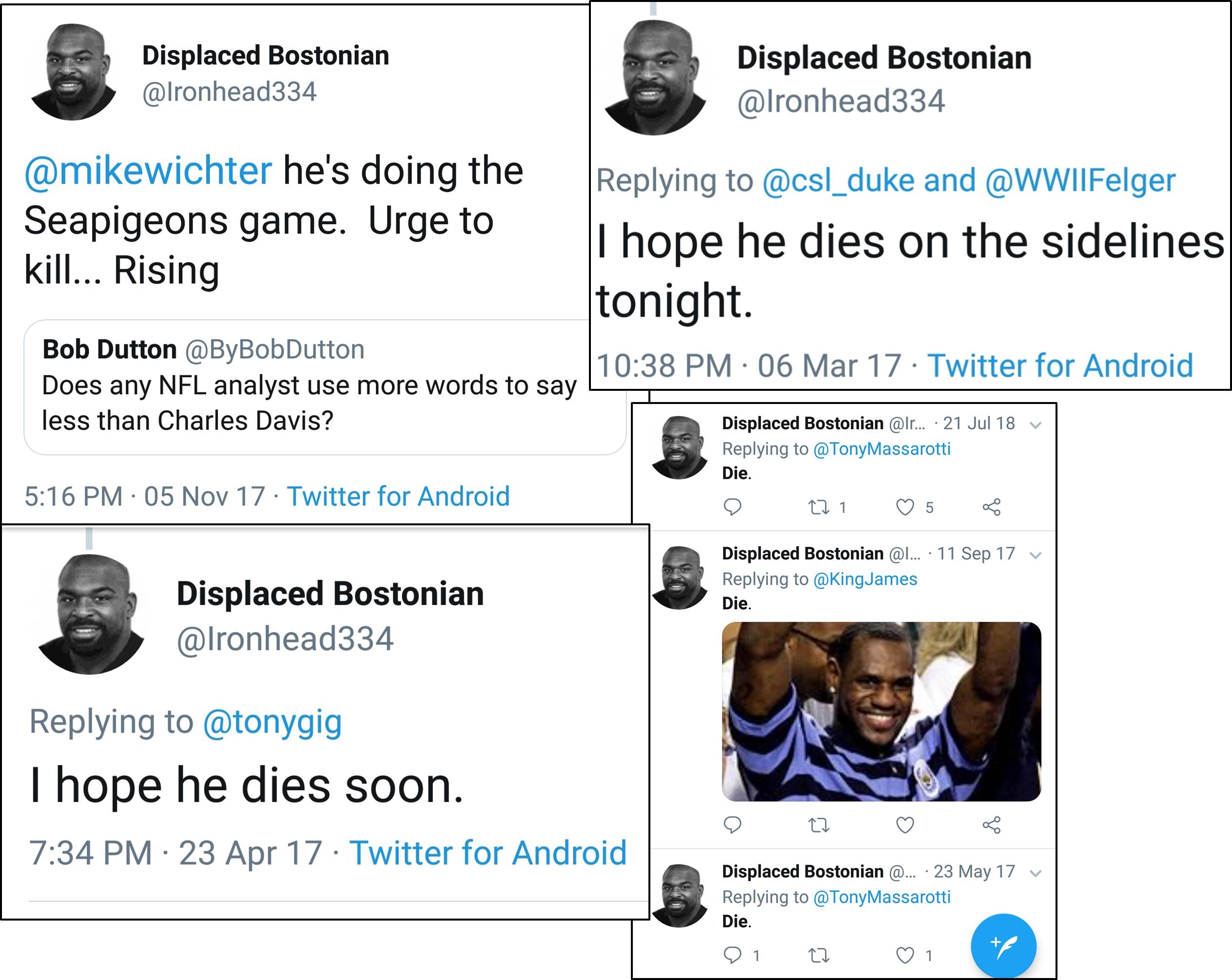Image resolution: width=1232 pixels, height=980 pixels.
Task: Tap the blue compose tweet button
Action: pos(1003,946)
